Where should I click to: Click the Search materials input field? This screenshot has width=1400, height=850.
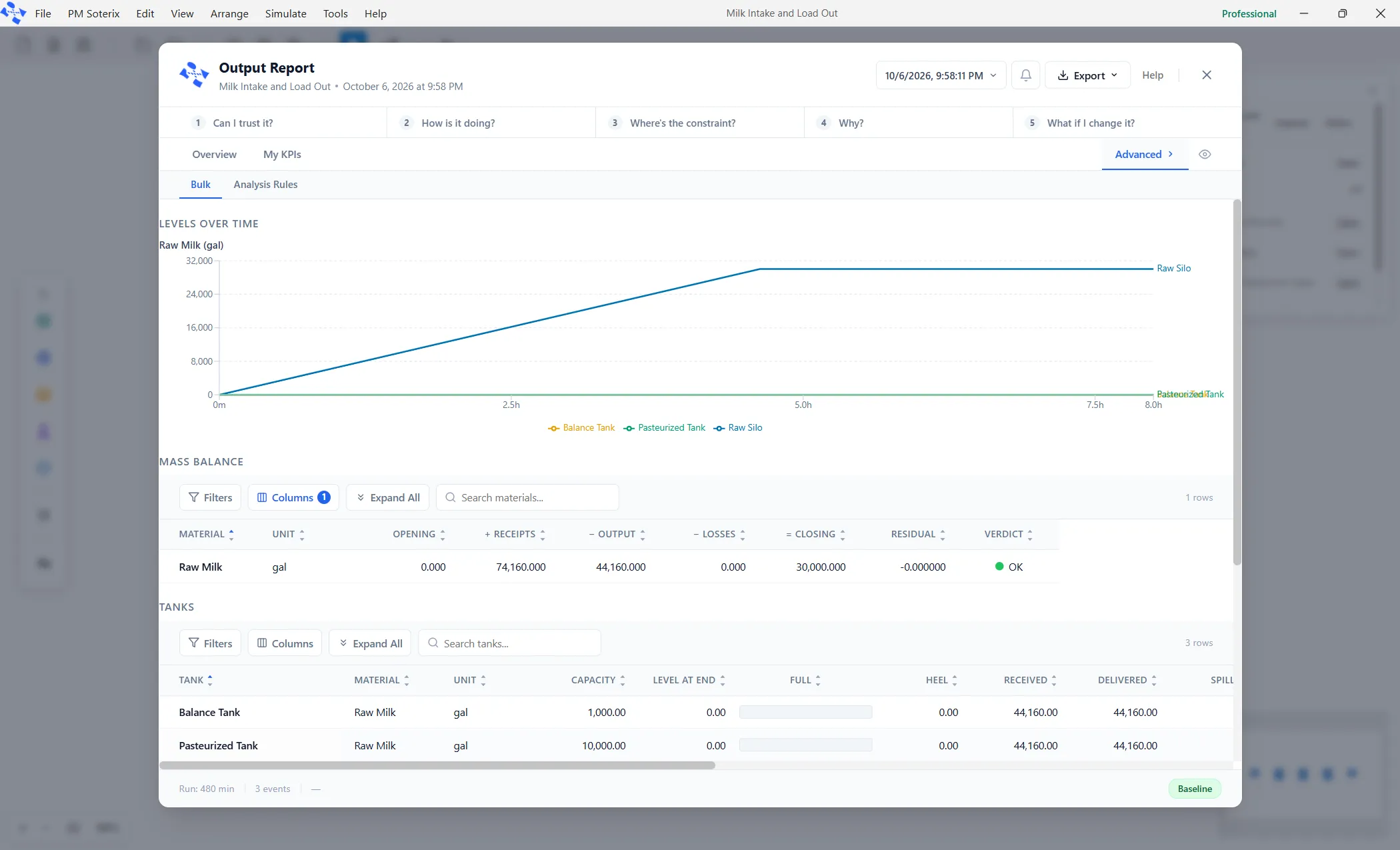click(x=527, y=497)
